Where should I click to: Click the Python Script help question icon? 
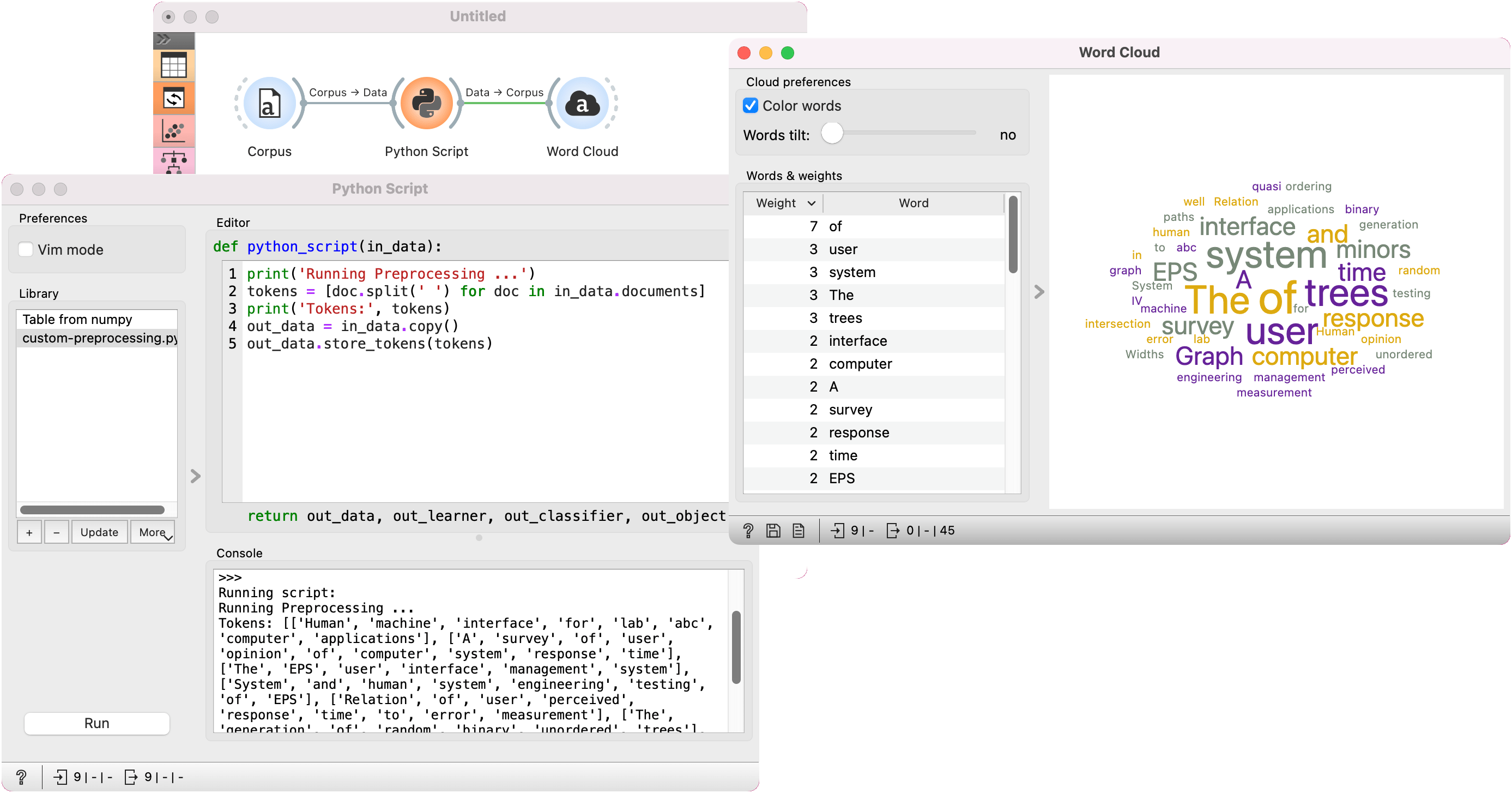(x=21, y=777)
